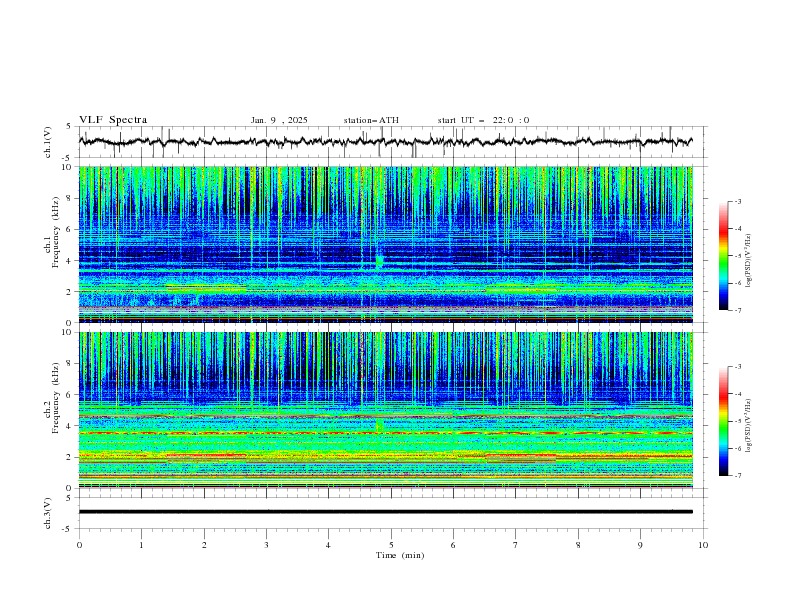Screen dimensions: 792x612
Task: Click the "0" tick on the time axis
Action: tap(79, 545)
